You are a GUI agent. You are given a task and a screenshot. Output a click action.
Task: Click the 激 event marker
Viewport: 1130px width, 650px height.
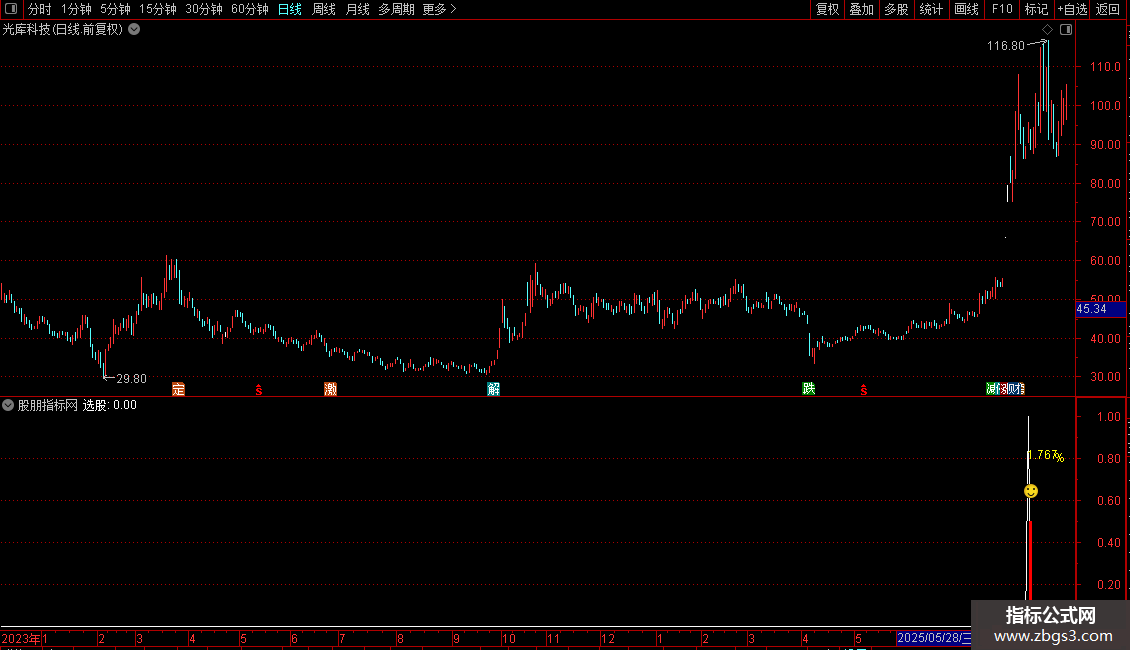click(330, 389)
